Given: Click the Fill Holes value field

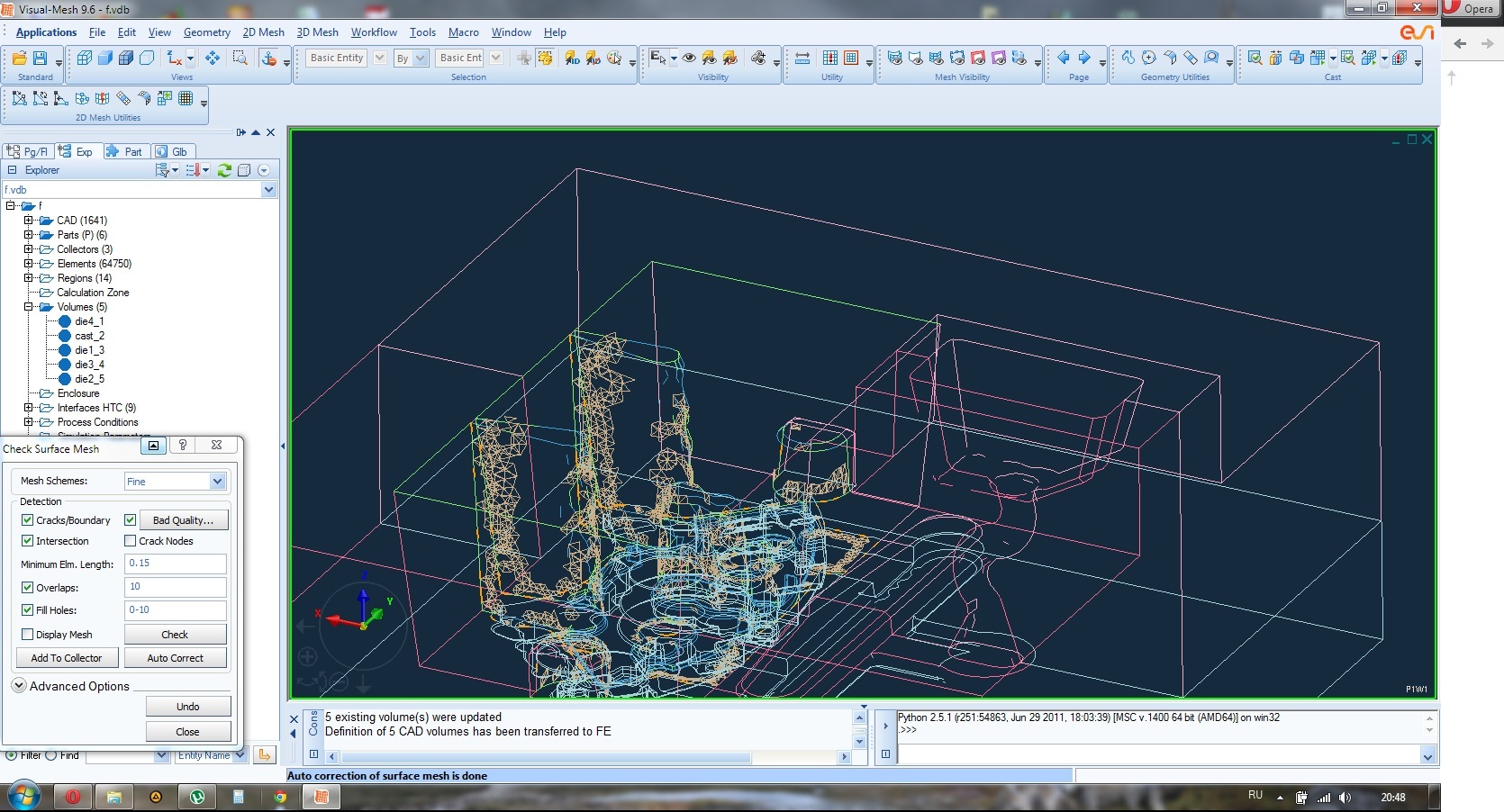Looking at the screenshot, I should point(175,610).
